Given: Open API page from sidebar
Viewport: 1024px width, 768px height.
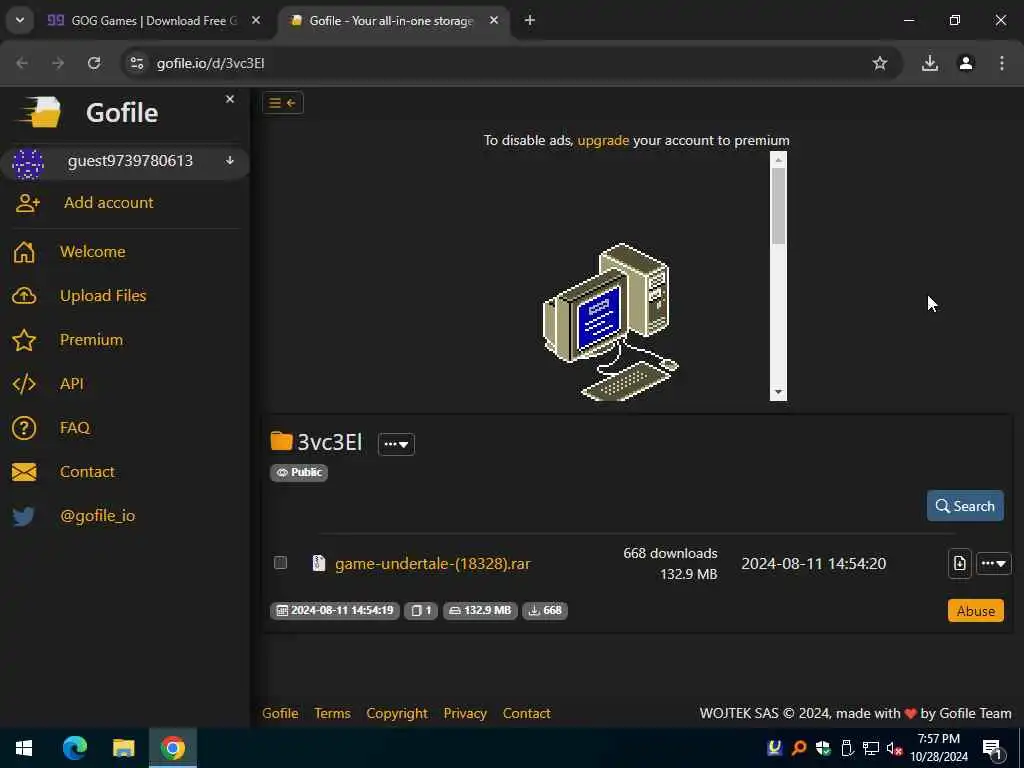Looking at the screenshot, I should click(x=72, y=384).
